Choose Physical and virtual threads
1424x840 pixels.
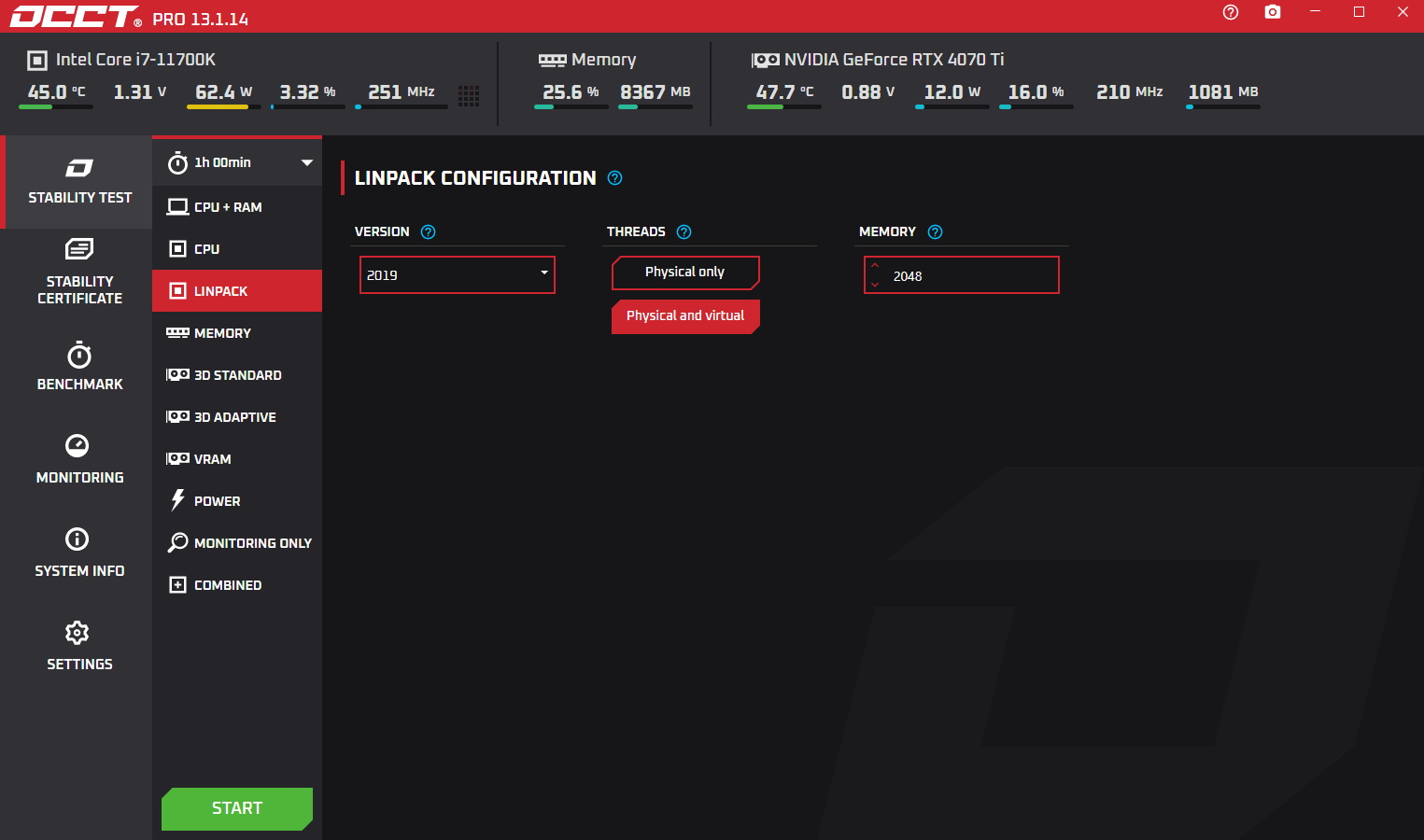pos(685,316)
